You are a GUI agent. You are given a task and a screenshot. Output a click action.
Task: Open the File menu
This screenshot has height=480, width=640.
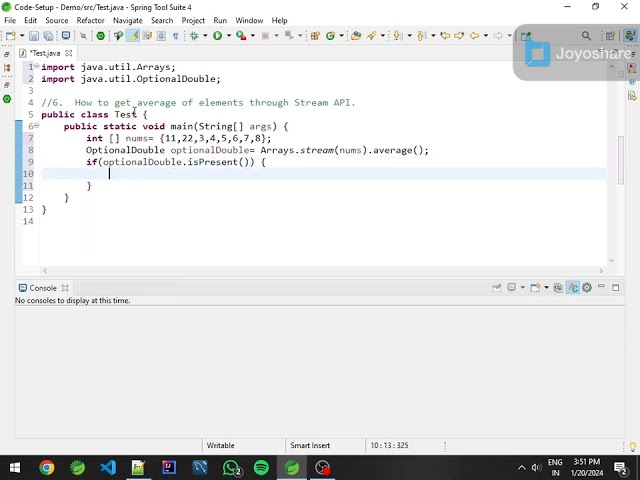click(x=10, y=20)
